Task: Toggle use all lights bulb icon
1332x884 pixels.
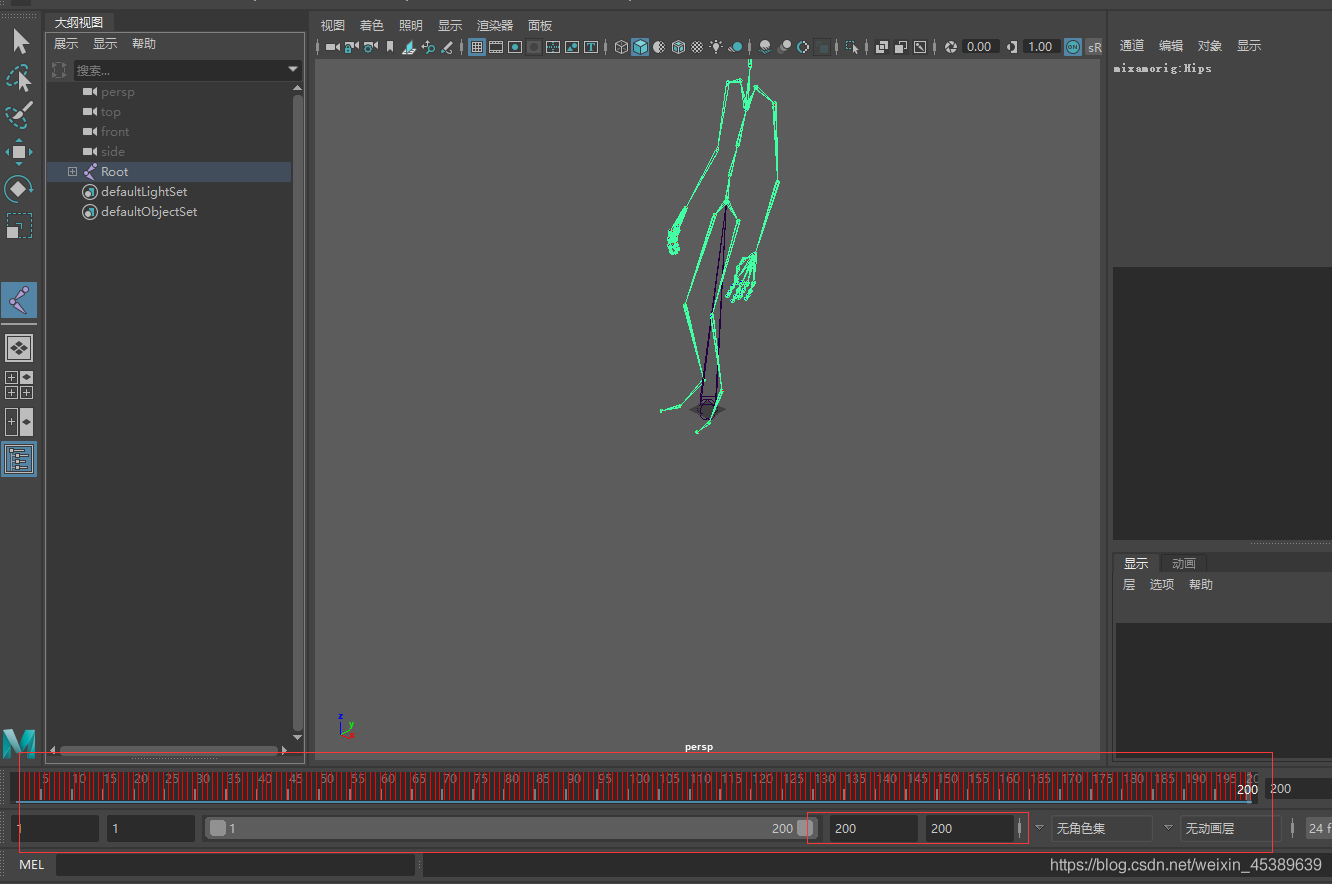Action: click(716, 47)
